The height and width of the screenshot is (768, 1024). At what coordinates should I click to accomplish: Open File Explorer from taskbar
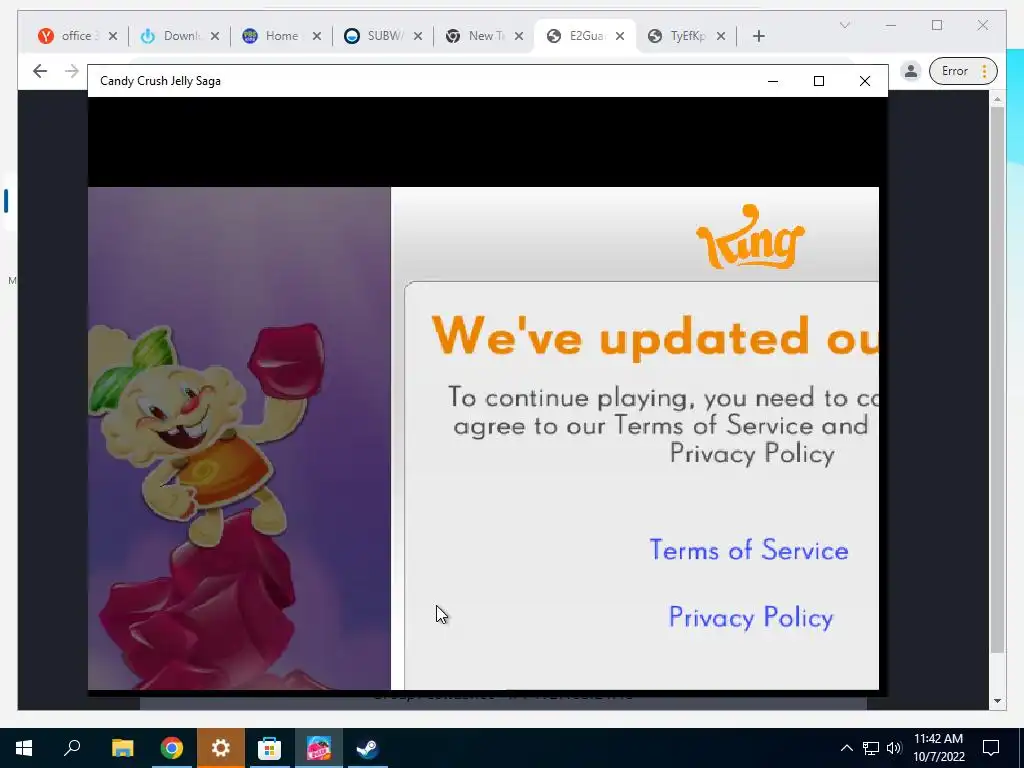point(122,748)
